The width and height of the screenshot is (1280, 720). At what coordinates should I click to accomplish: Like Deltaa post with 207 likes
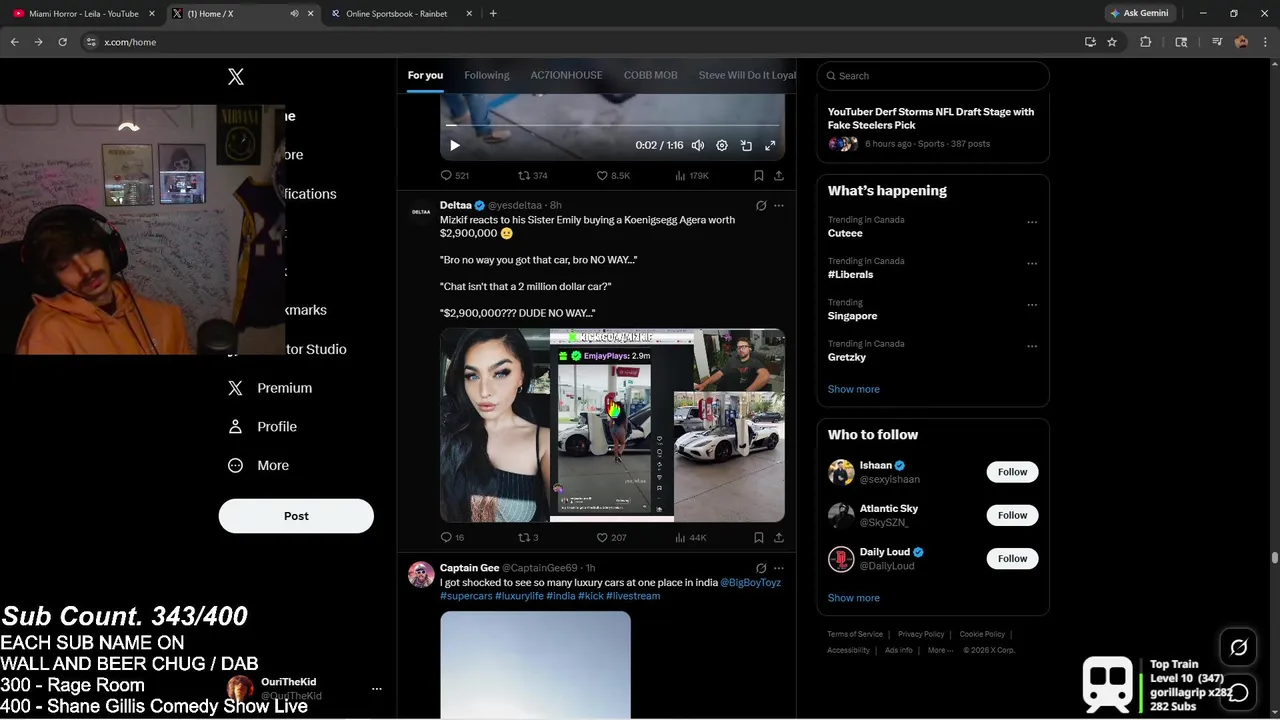coord(611,537)
